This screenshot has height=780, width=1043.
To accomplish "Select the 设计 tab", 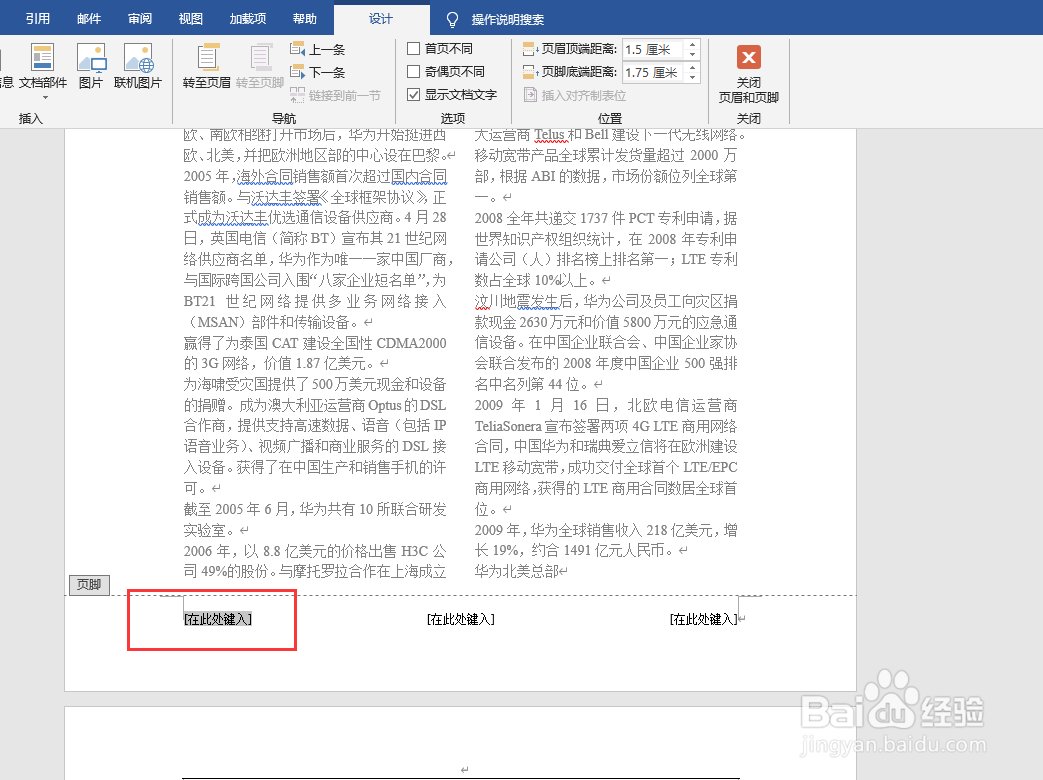I will [381, 19].
